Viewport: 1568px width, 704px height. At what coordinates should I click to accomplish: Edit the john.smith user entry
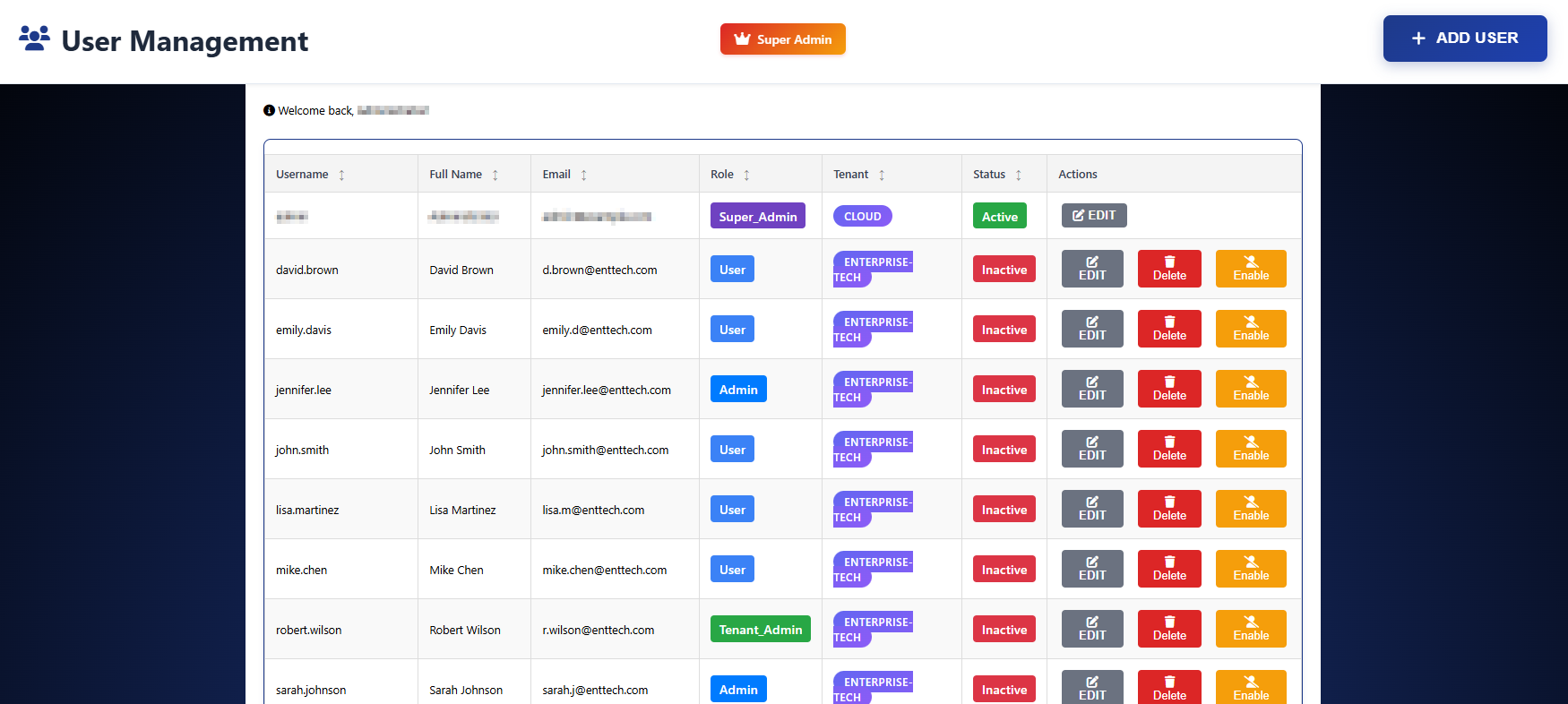tap(1091, 449)
